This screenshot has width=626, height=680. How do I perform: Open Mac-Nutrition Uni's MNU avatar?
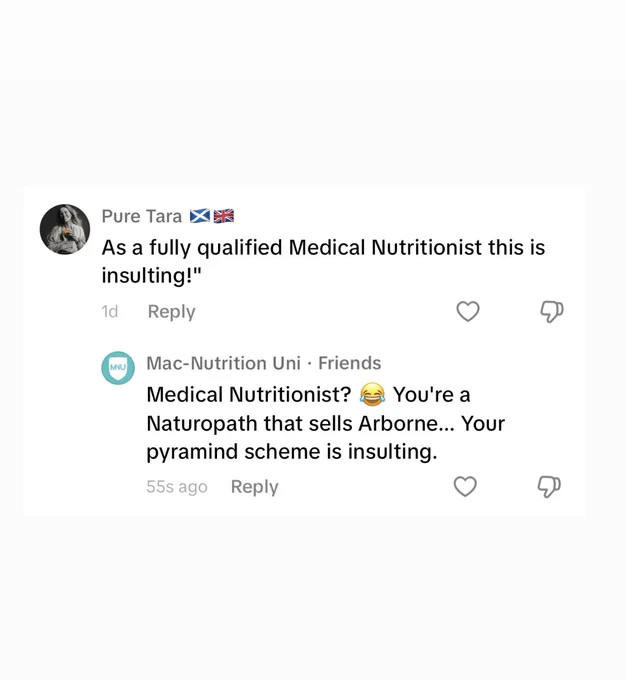[118, 368]
